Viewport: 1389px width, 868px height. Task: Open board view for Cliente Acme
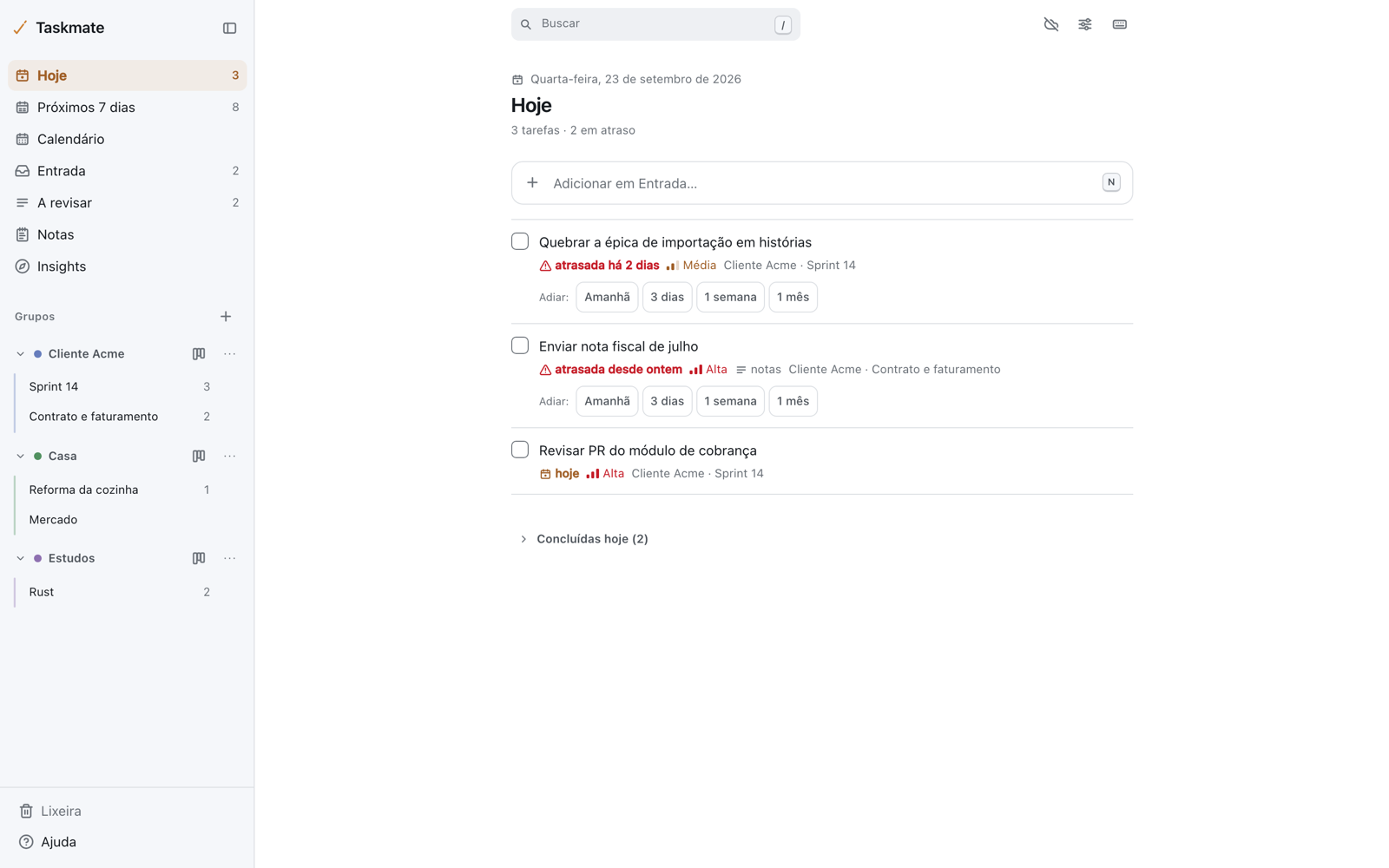(x=199, y=354)
